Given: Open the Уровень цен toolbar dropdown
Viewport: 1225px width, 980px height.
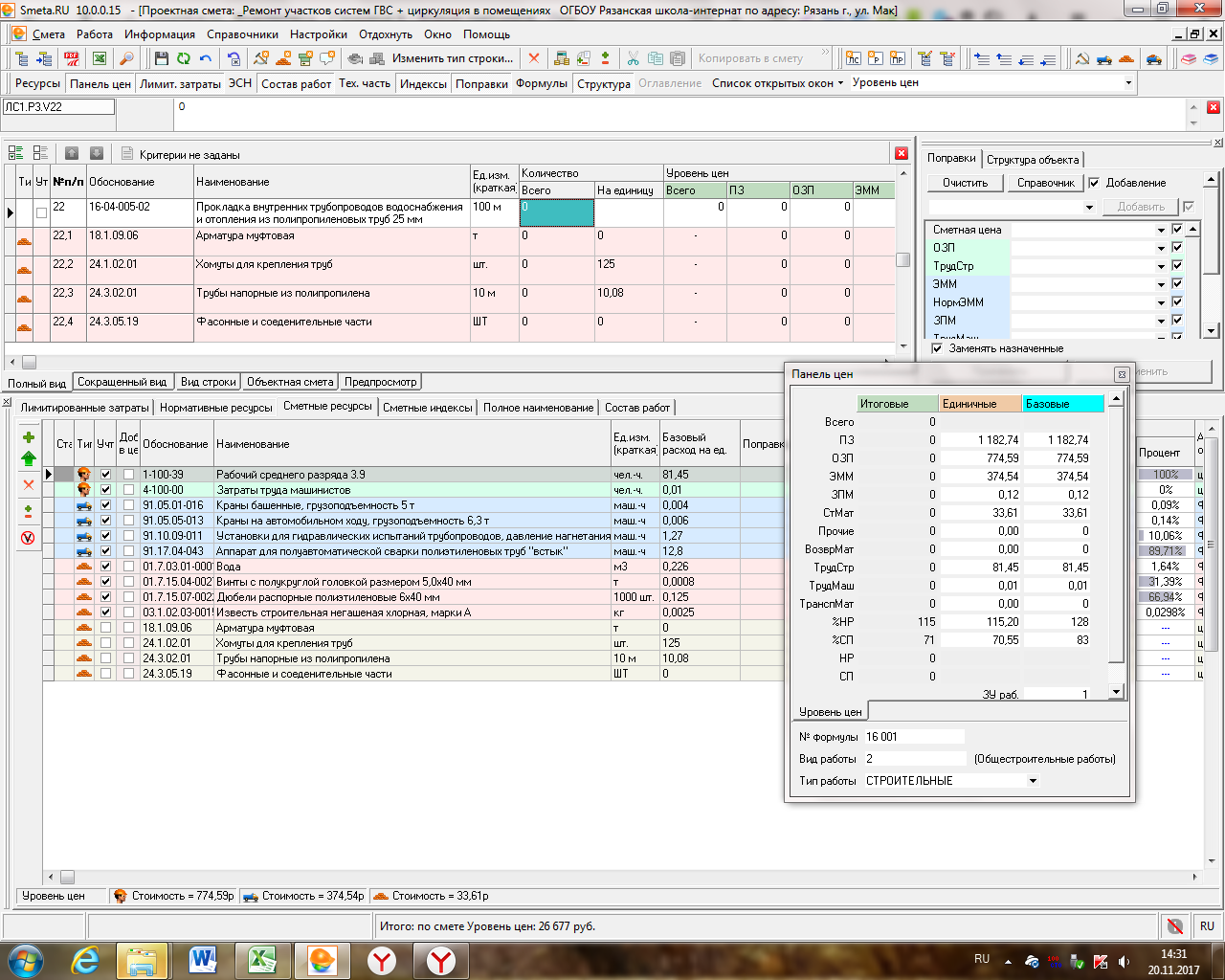Looking at the screenshot, I should [x=1128, y=83].
